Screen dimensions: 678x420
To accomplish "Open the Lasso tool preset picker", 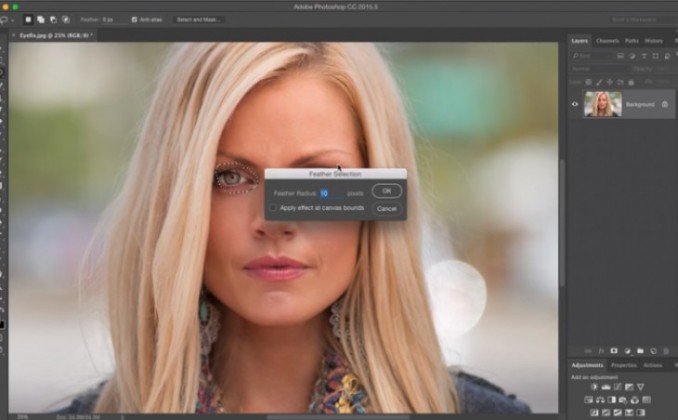I will (11, 19).
